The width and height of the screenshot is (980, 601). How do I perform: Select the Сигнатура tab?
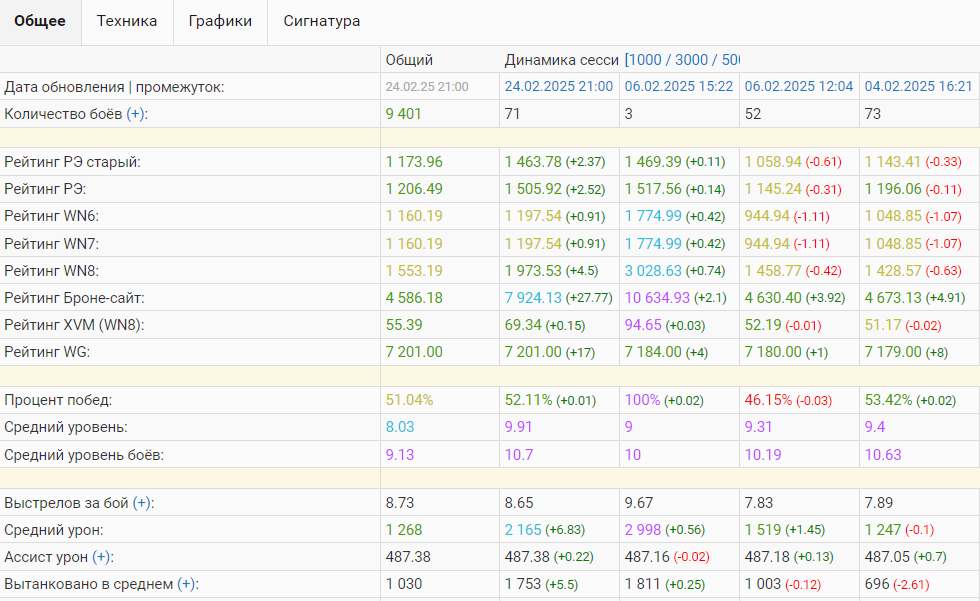point(321,21)
